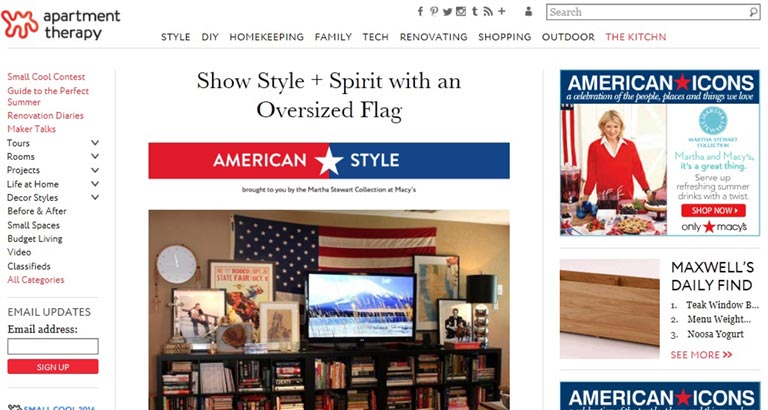
Task: Expand the Life at Home section
Action: pos(95,184)
